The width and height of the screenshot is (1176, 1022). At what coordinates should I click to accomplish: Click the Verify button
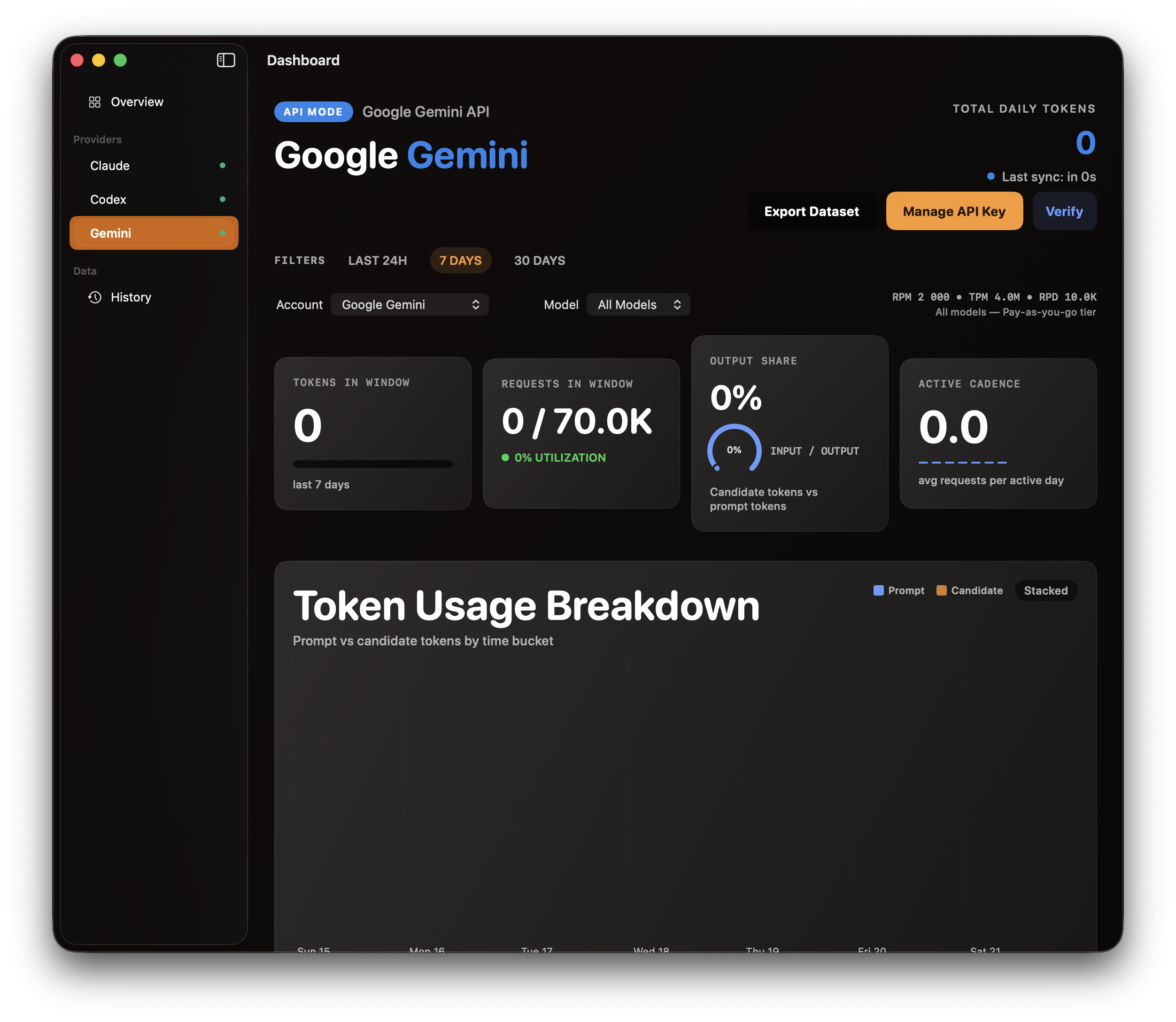[x=1064, y=211]
